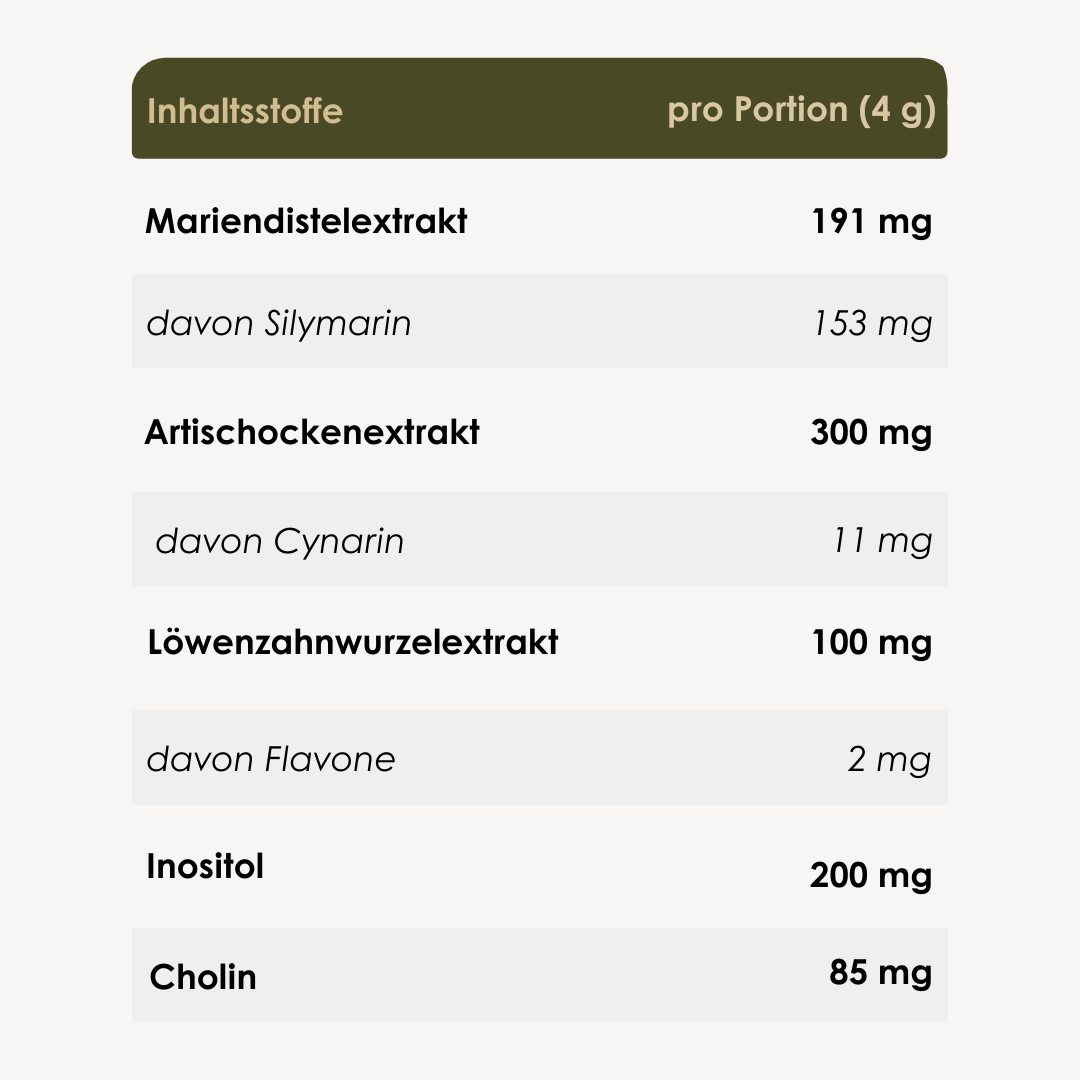Click the 85 mg Cholin value
The width and height of the screenshot is (1080, 1080).
pyautogui.click(x=880, y=972)
